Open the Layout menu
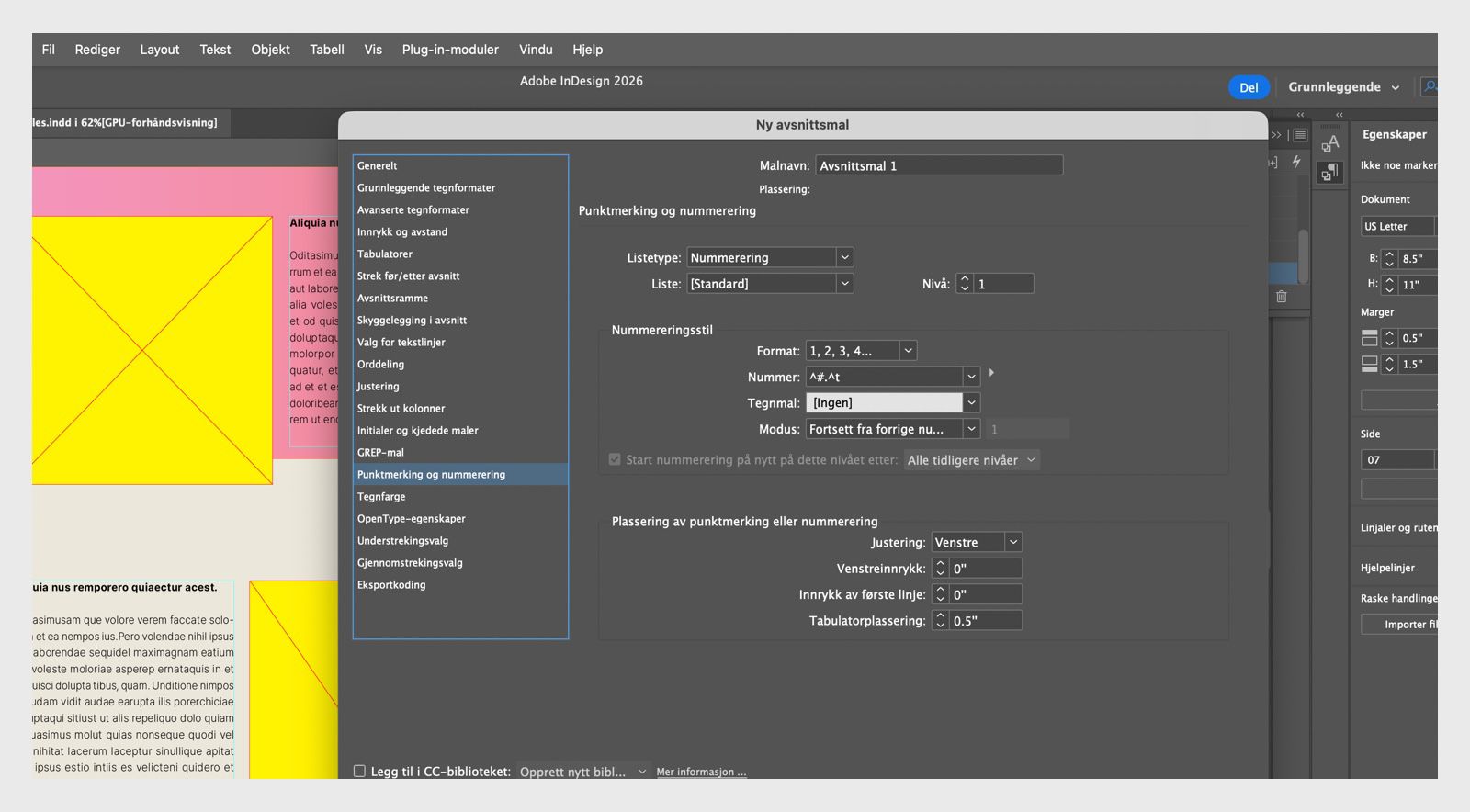The height and width of the screenshot is (812, 1470). [x=160, y=50]
